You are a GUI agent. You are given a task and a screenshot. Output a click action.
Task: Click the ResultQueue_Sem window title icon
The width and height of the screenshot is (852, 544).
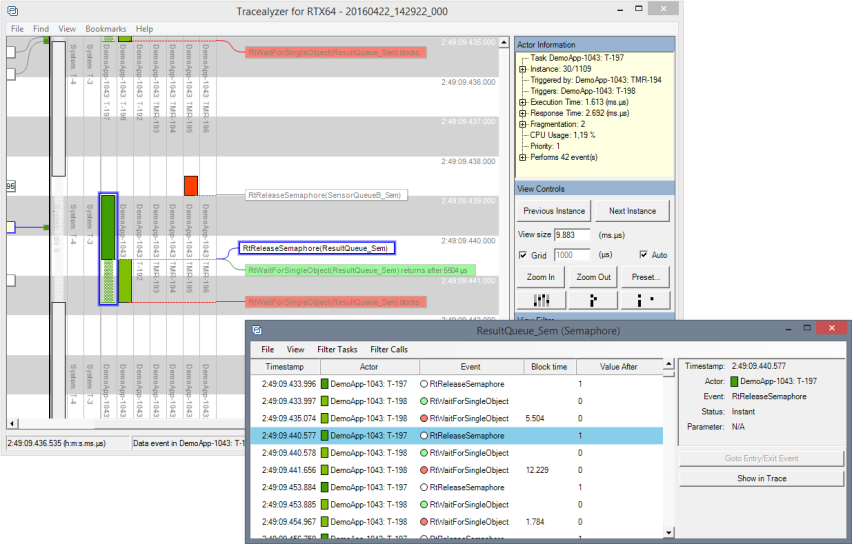[257, 330]
